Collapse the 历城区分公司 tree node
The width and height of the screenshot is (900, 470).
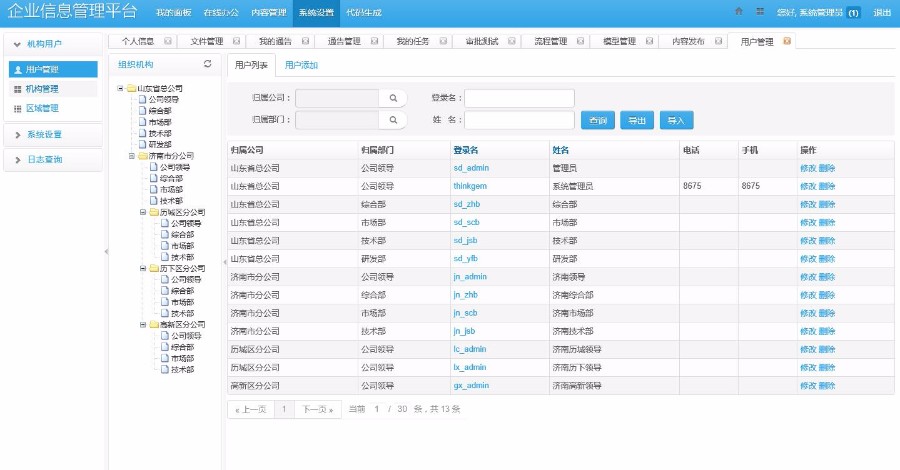143,212
